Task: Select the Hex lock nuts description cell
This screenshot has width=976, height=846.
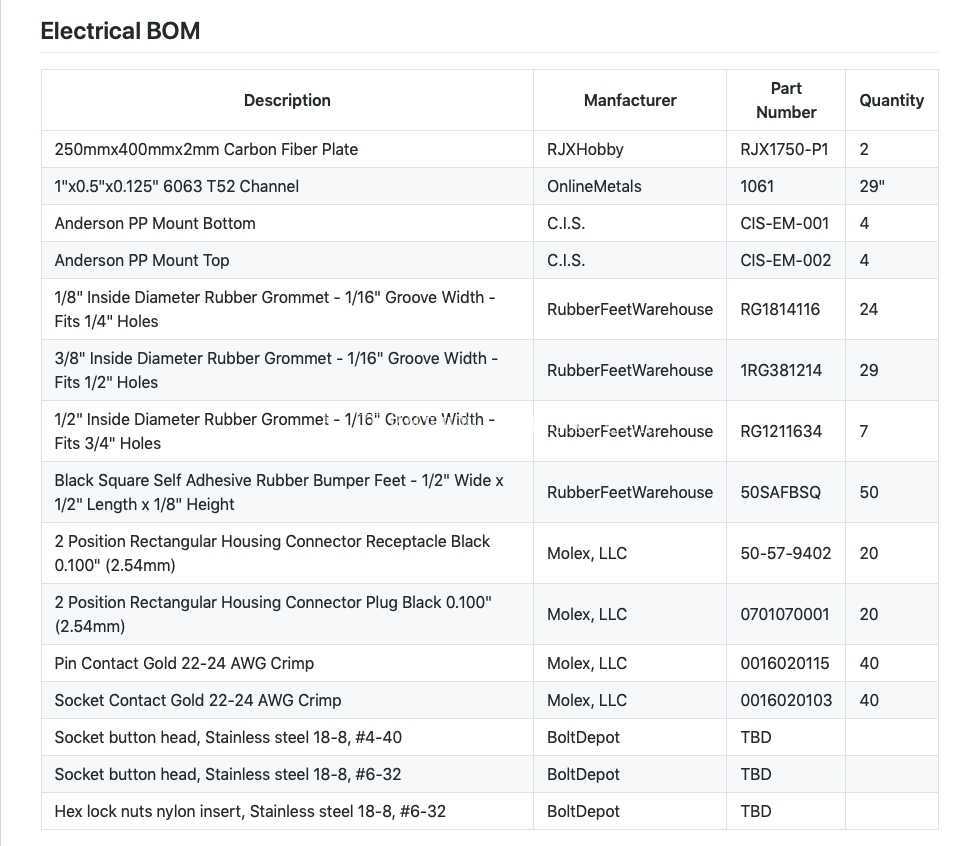Action: pyautogui.click(x=287, y=811)
